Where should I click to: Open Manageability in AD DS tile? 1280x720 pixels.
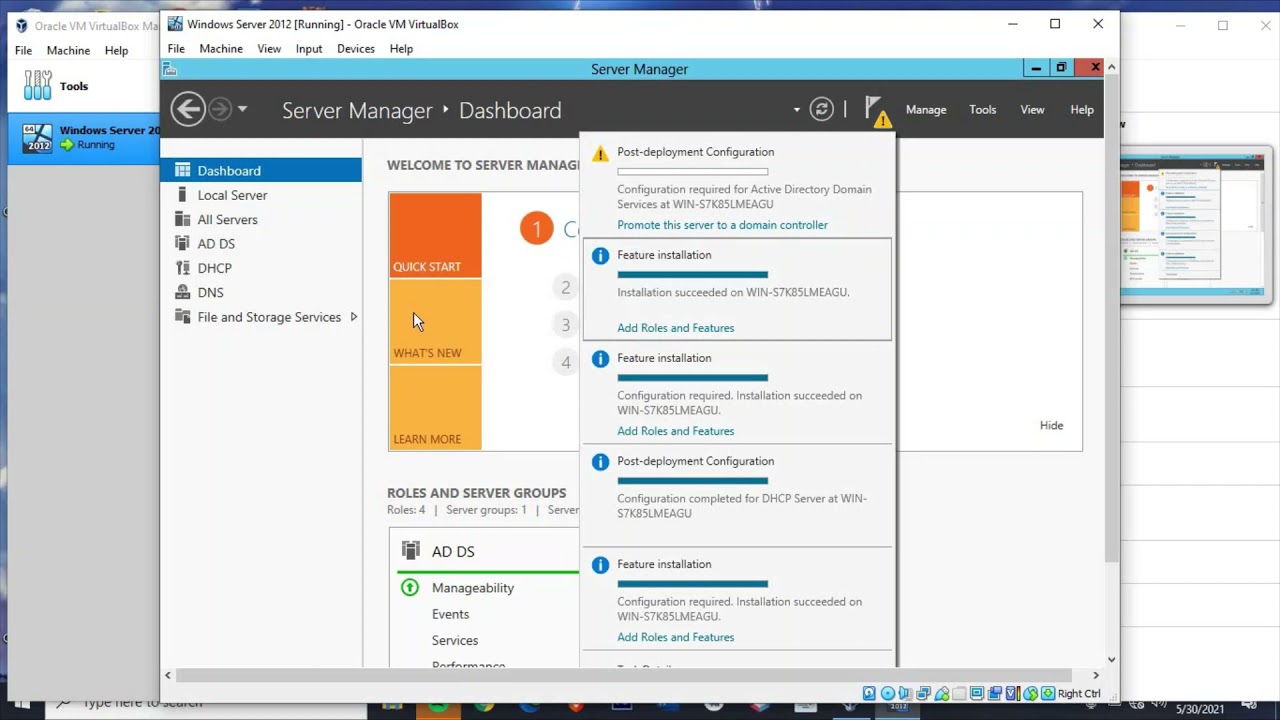click(x=473, y=588)
